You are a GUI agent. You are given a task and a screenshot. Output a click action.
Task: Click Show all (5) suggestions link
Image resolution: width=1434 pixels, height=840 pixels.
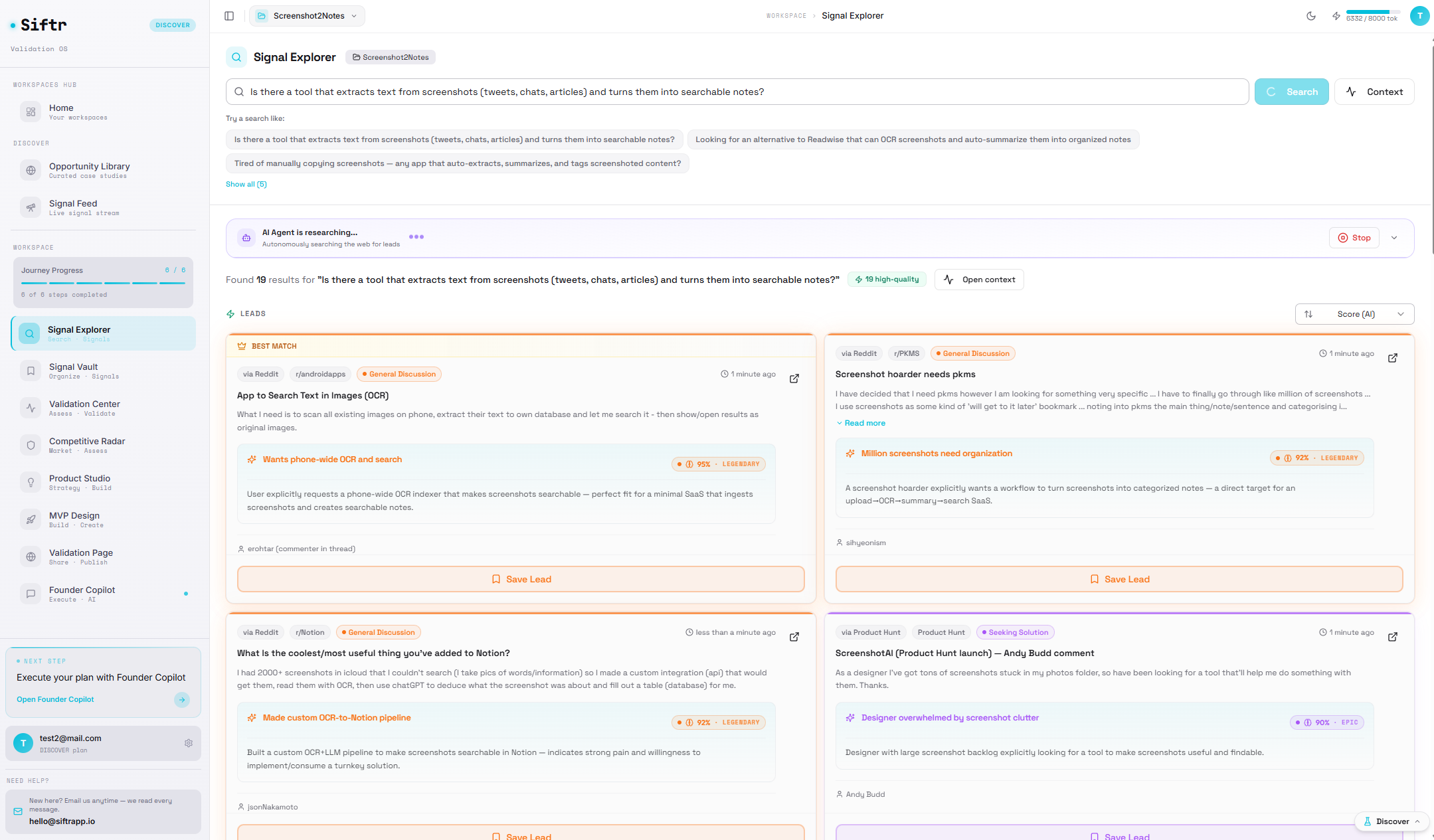coord(246,184)
